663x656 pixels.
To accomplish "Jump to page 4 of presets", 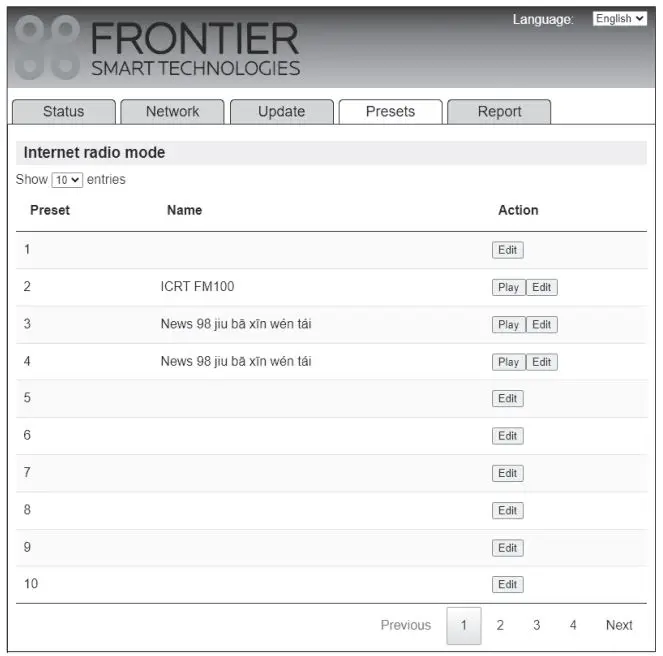I will [573, 626].
